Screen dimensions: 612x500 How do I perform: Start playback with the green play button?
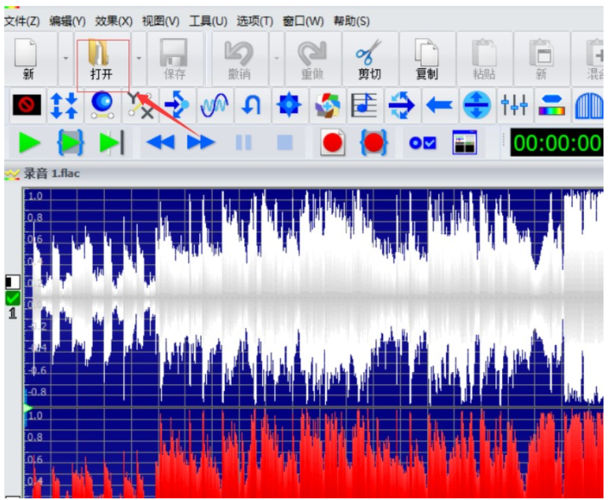pos(29,143)
